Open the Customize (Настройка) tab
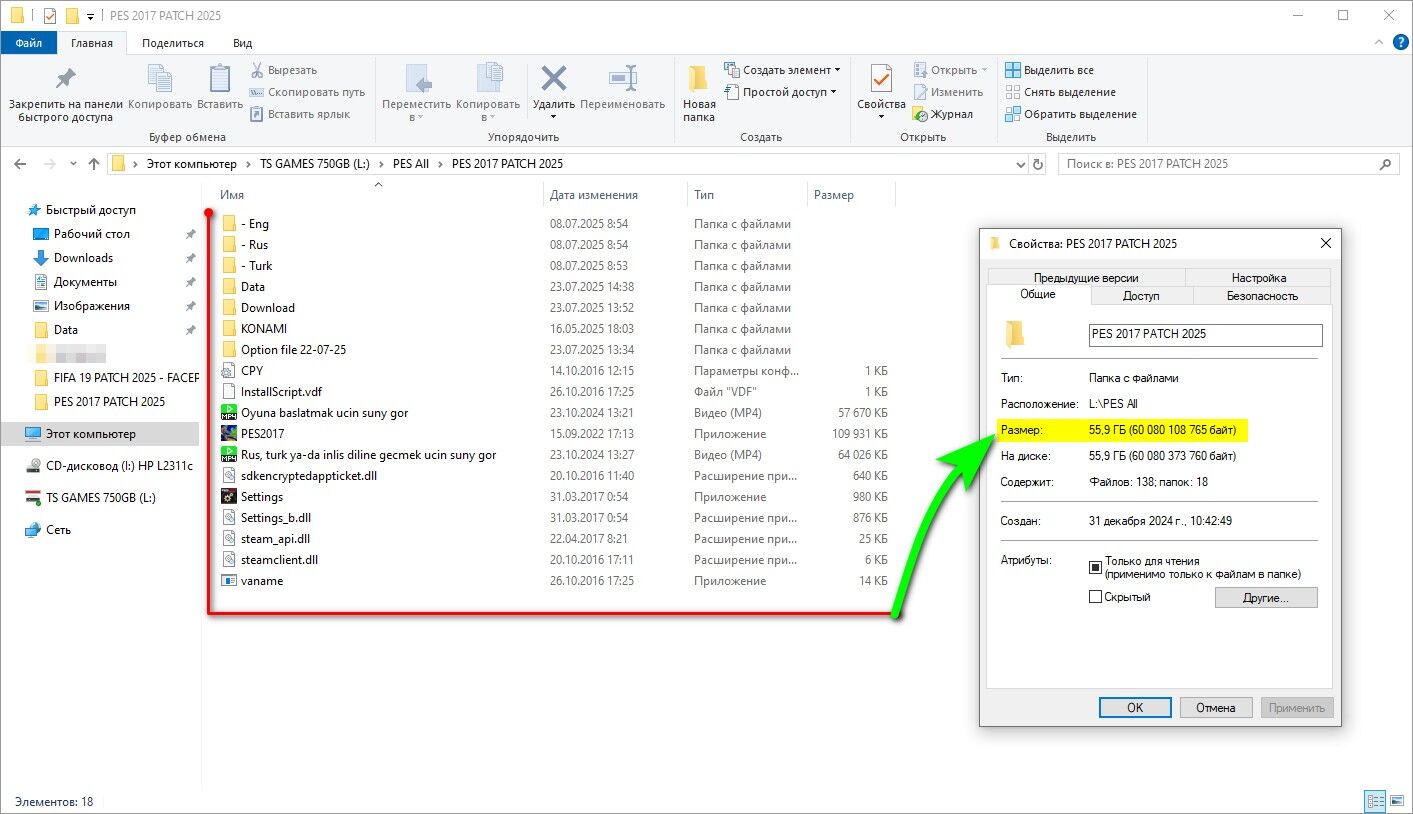 [x=1259, y=277]
